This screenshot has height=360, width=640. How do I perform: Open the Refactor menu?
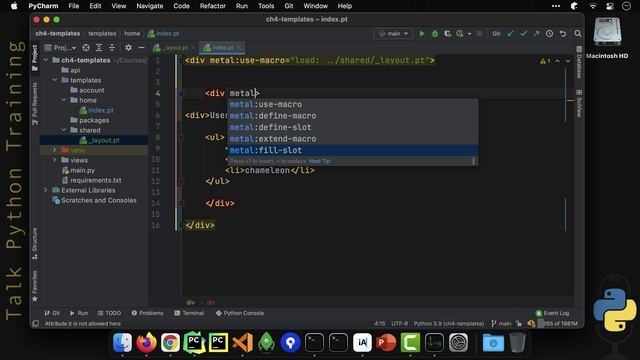(x=213, y=6)
